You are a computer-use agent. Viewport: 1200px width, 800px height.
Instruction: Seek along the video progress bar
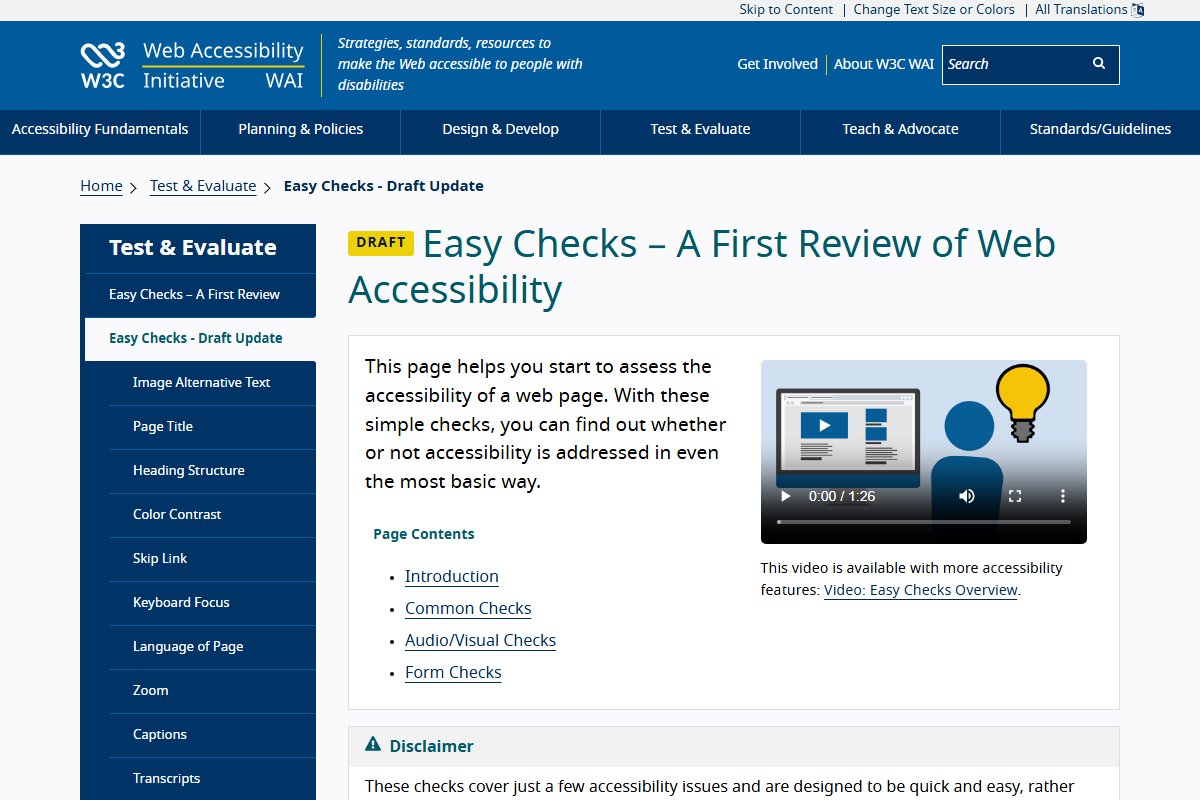[924, 522]
